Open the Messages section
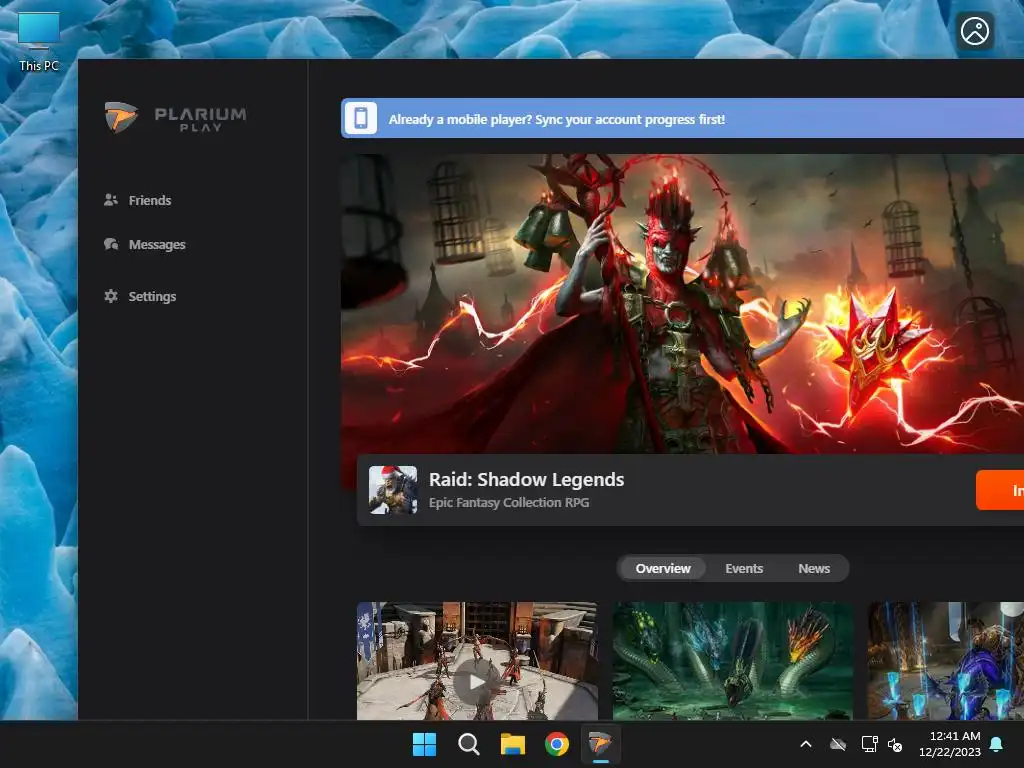 144,244
